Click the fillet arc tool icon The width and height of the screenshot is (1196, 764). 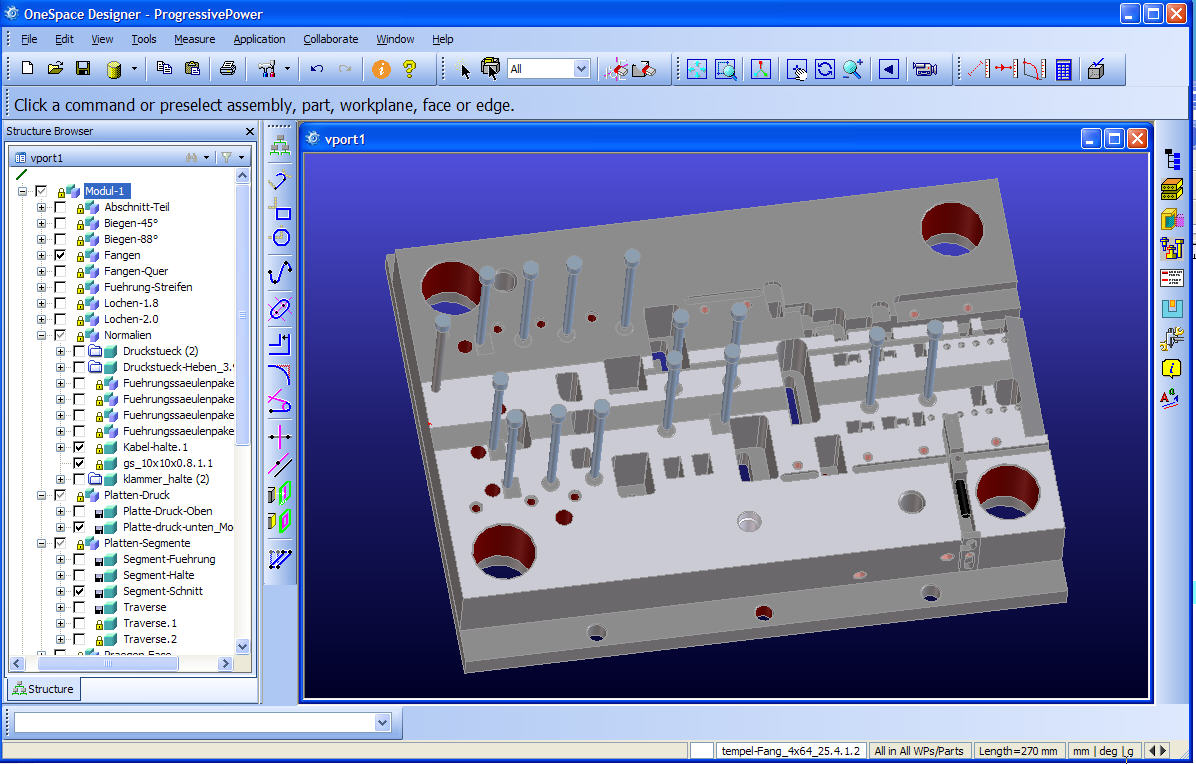pos(280,374)
